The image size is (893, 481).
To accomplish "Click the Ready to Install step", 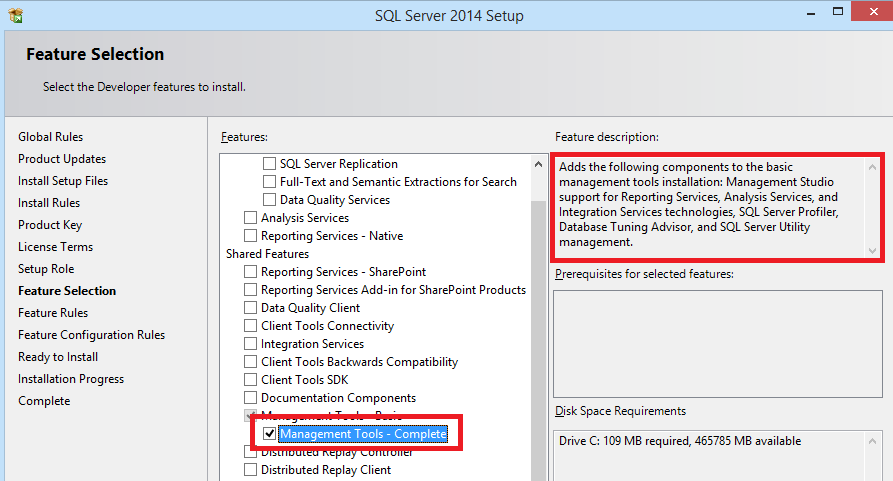I will [58, 357].
